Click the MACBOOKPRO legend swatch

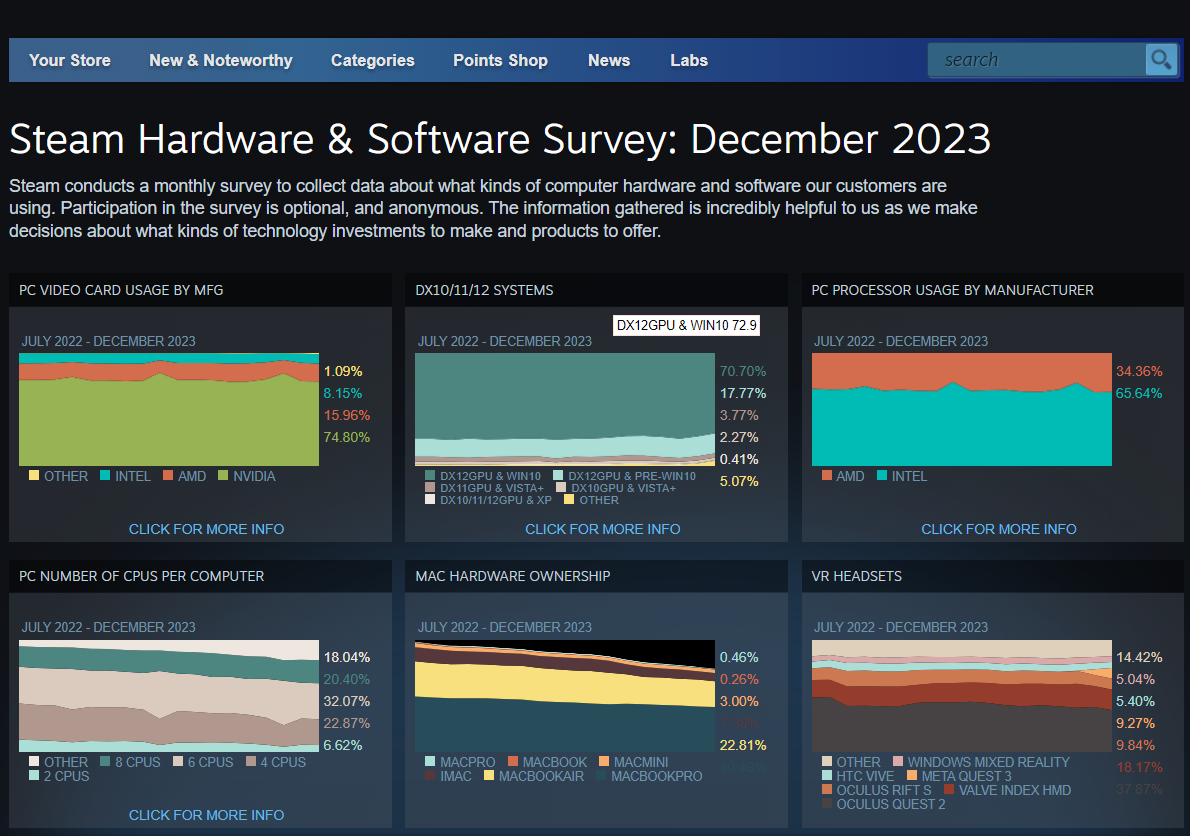click(602, 775)
